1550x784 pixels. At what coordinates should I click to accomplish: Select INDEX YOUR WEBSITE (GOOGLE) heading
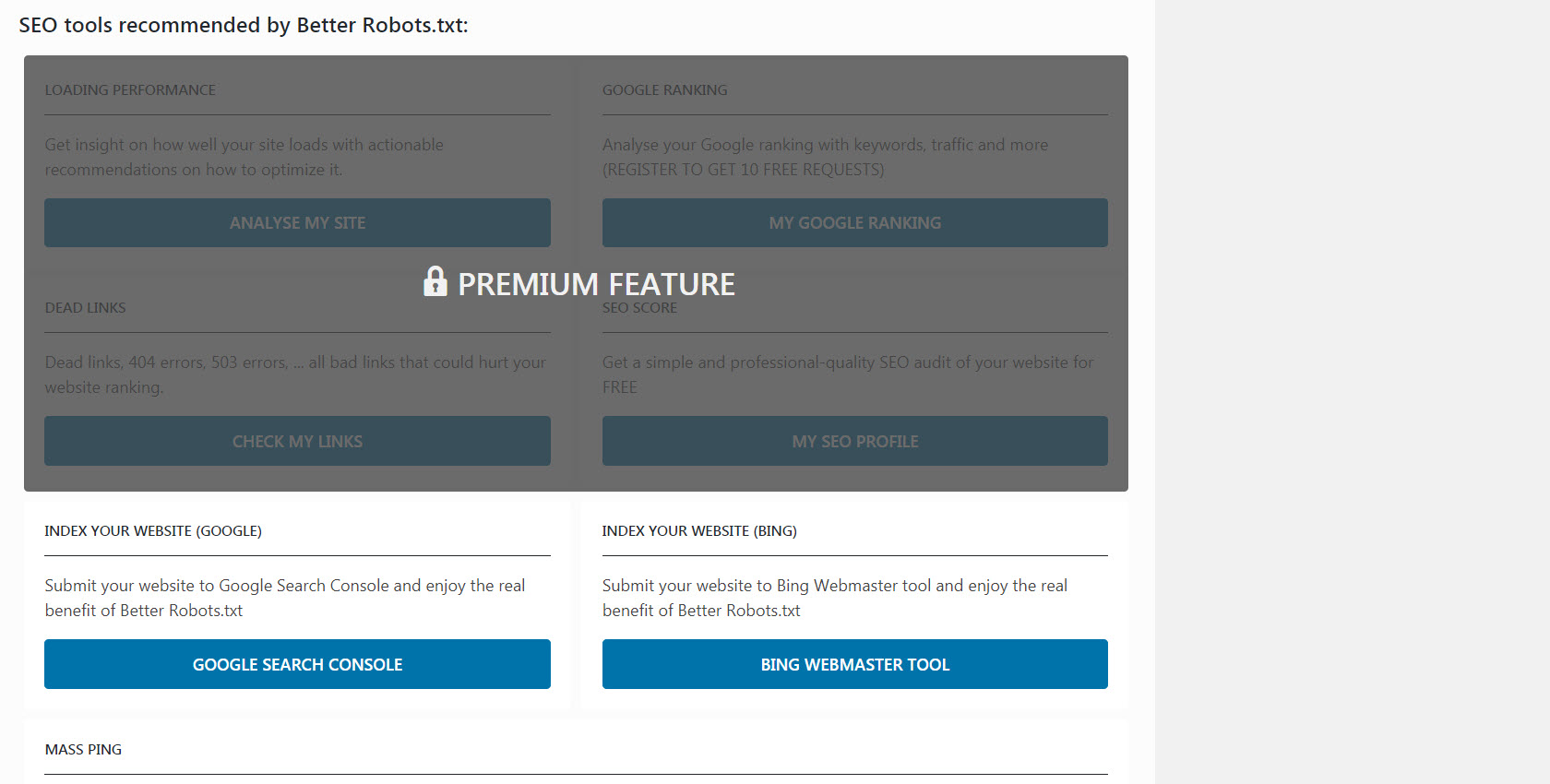pyautogui.click(x=153, y=531)
